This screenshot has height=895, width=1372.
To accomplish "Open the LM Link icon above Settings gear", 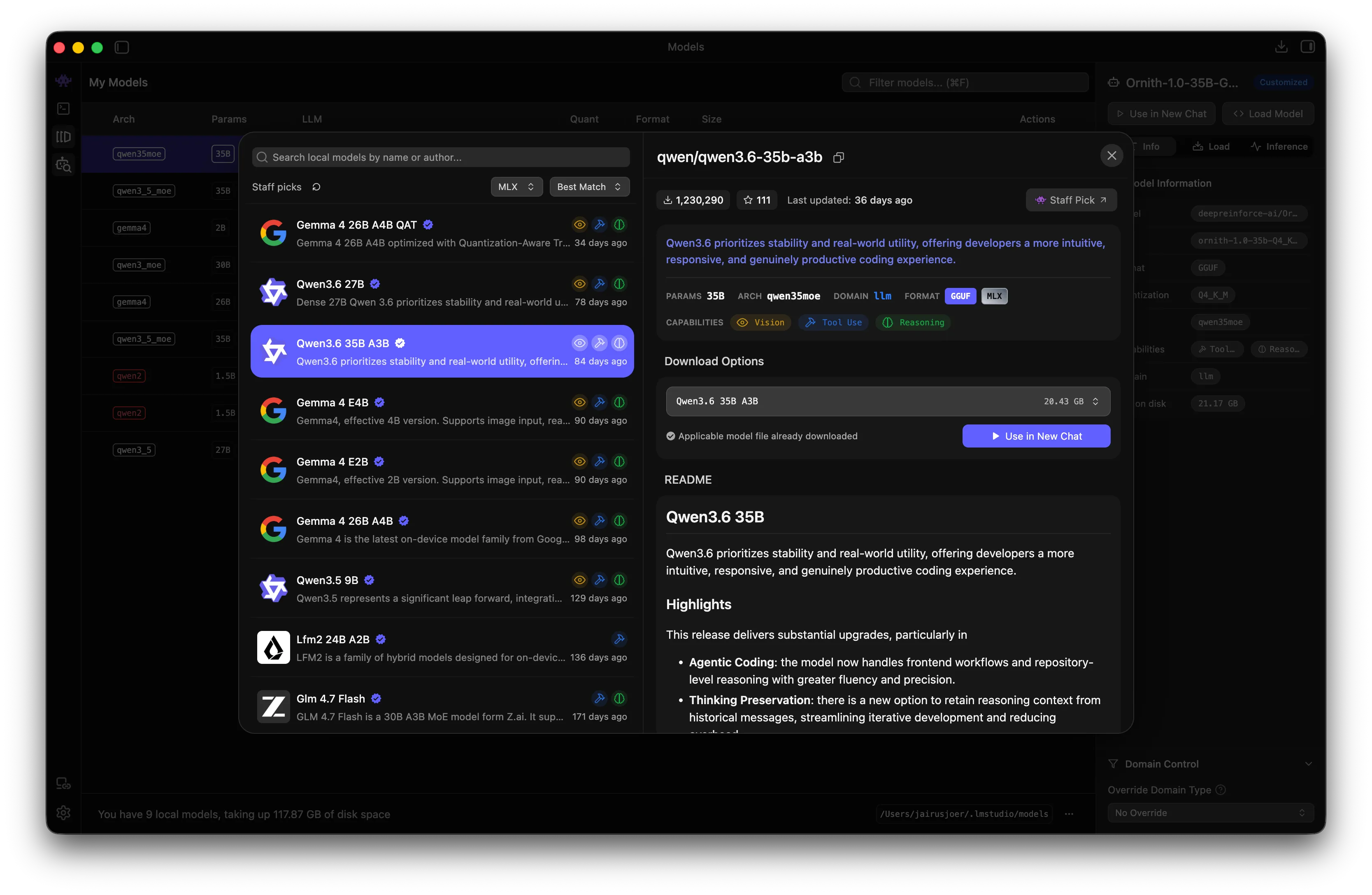I will [x=63, y=783].
